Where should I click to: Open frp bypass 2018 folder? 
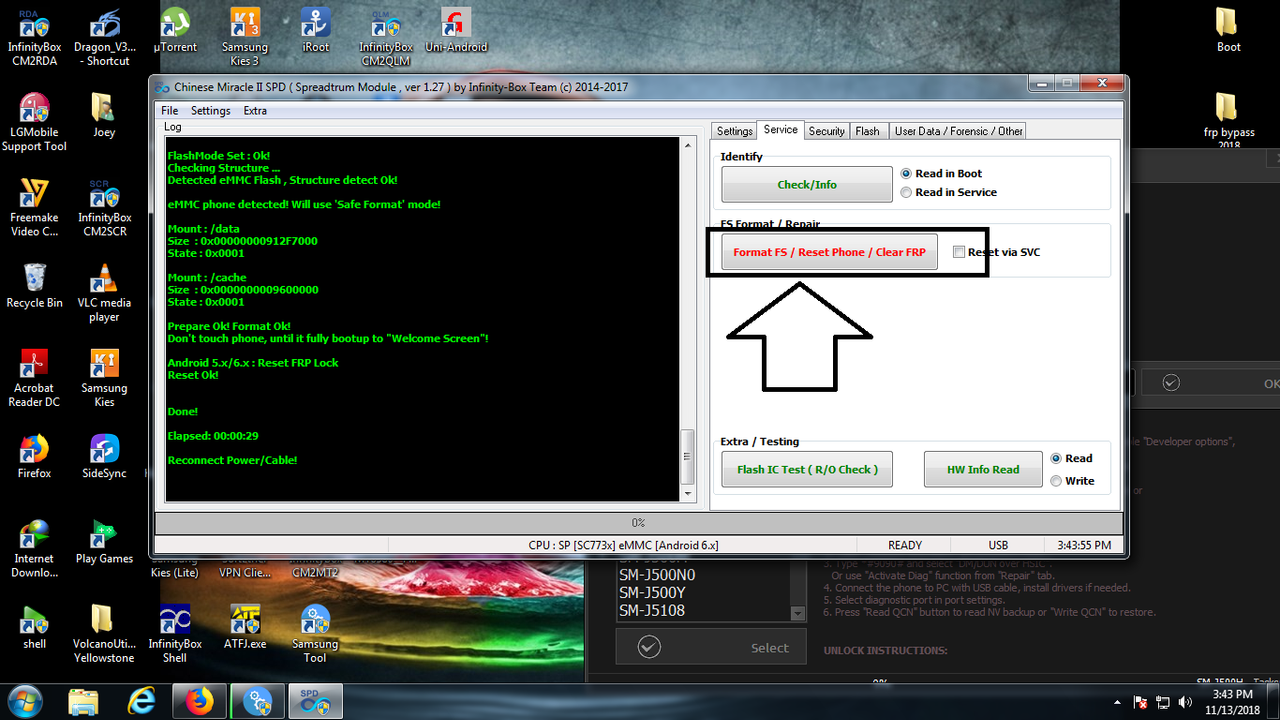1228,120
